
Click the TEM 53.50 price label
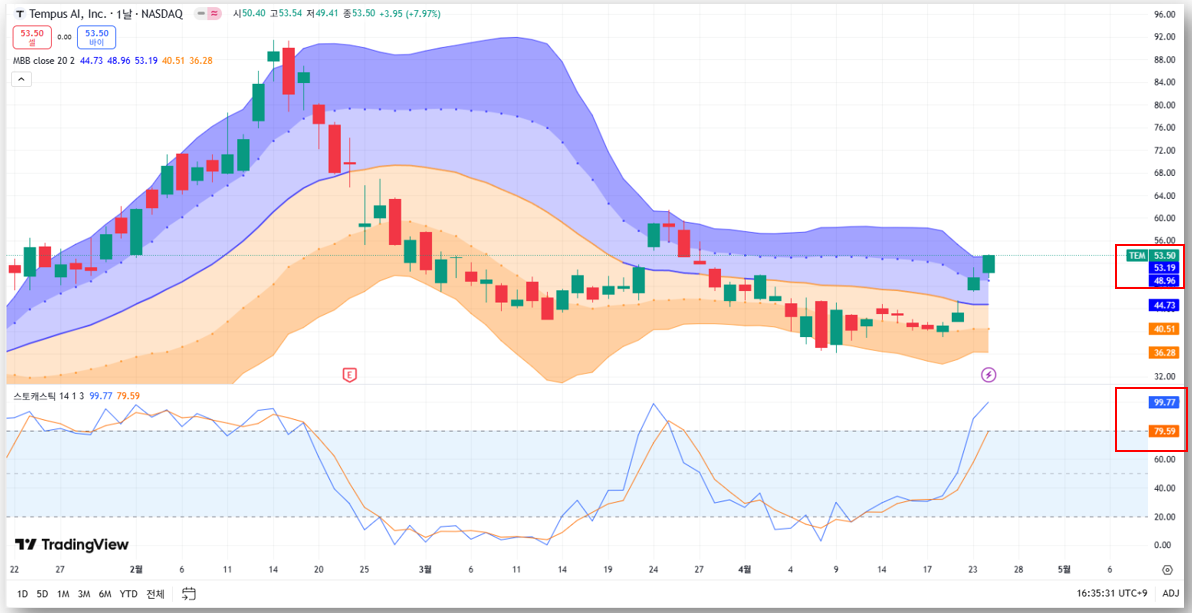(x=1153, y=256)
